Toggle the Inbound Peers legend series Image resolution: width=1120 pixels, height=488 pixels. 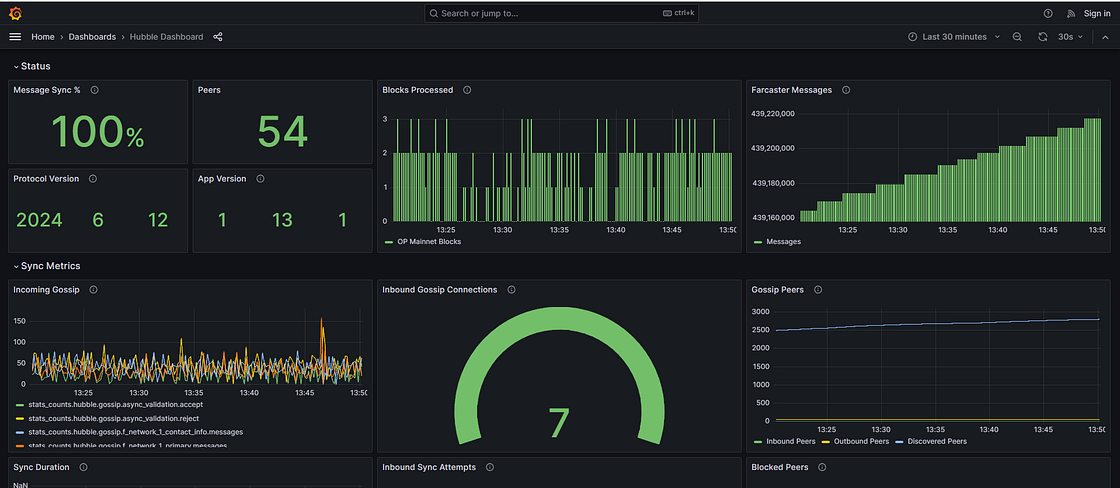(x=790, y=441)
